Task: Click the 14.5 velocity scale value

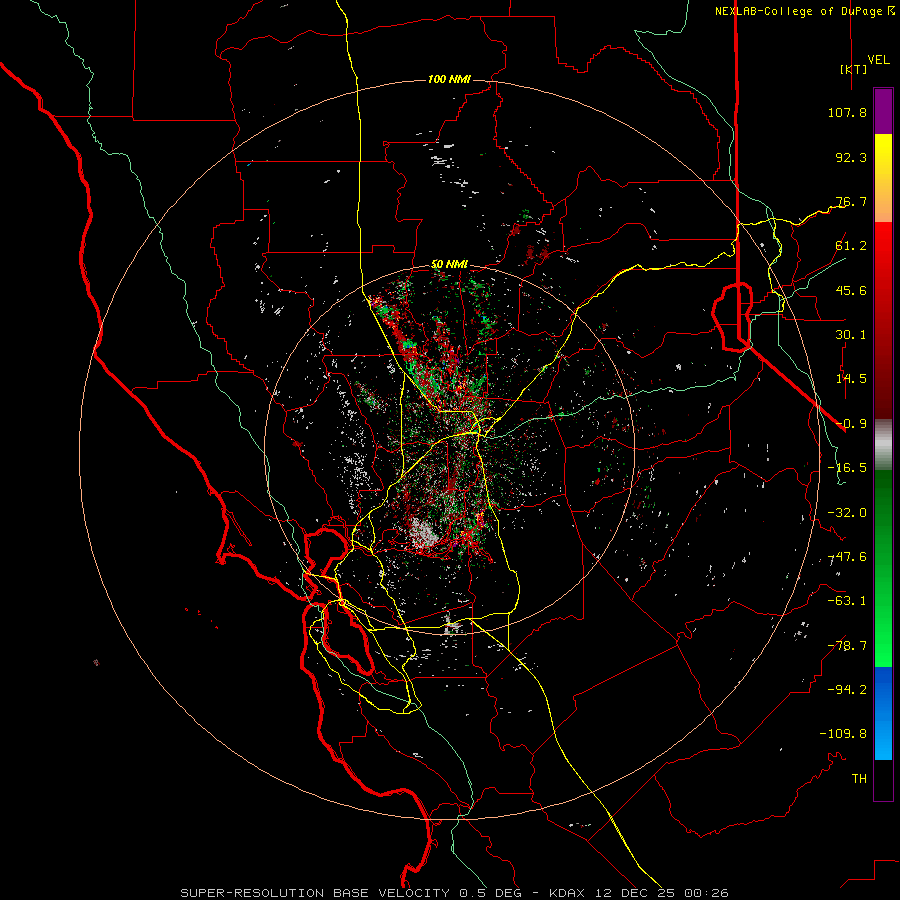Action: pyautogui.click(x=851, y=379)
